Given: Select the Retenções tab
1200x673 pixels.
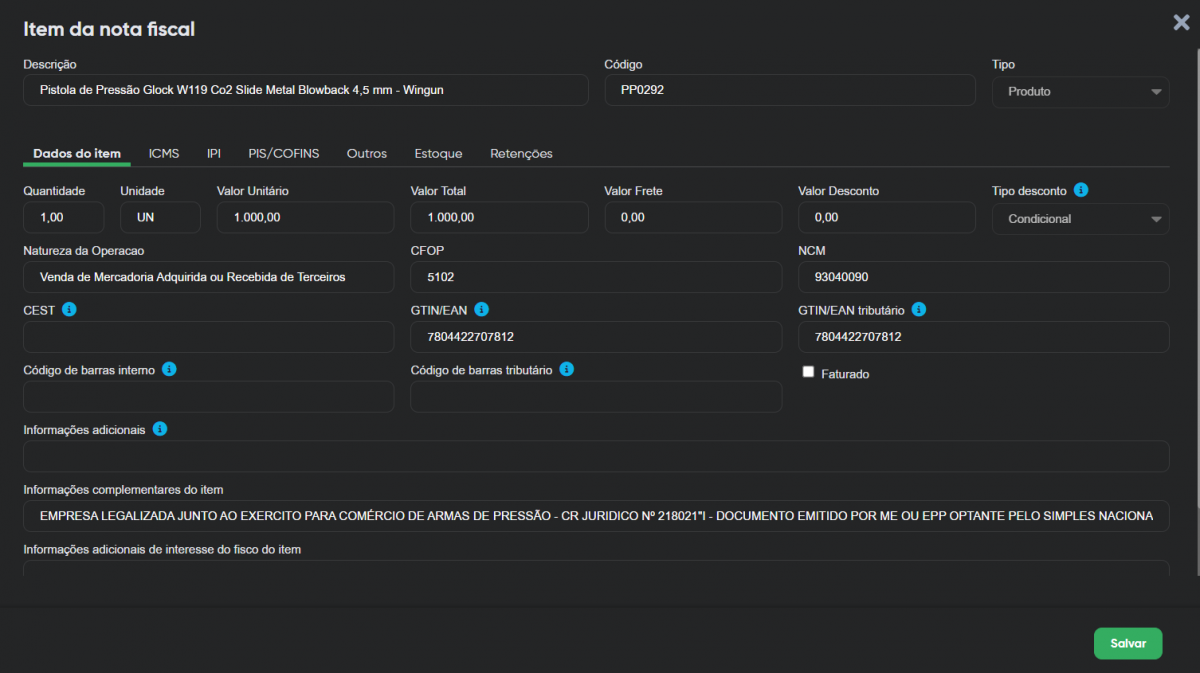Looking at the screenshot, I should 521,153.
